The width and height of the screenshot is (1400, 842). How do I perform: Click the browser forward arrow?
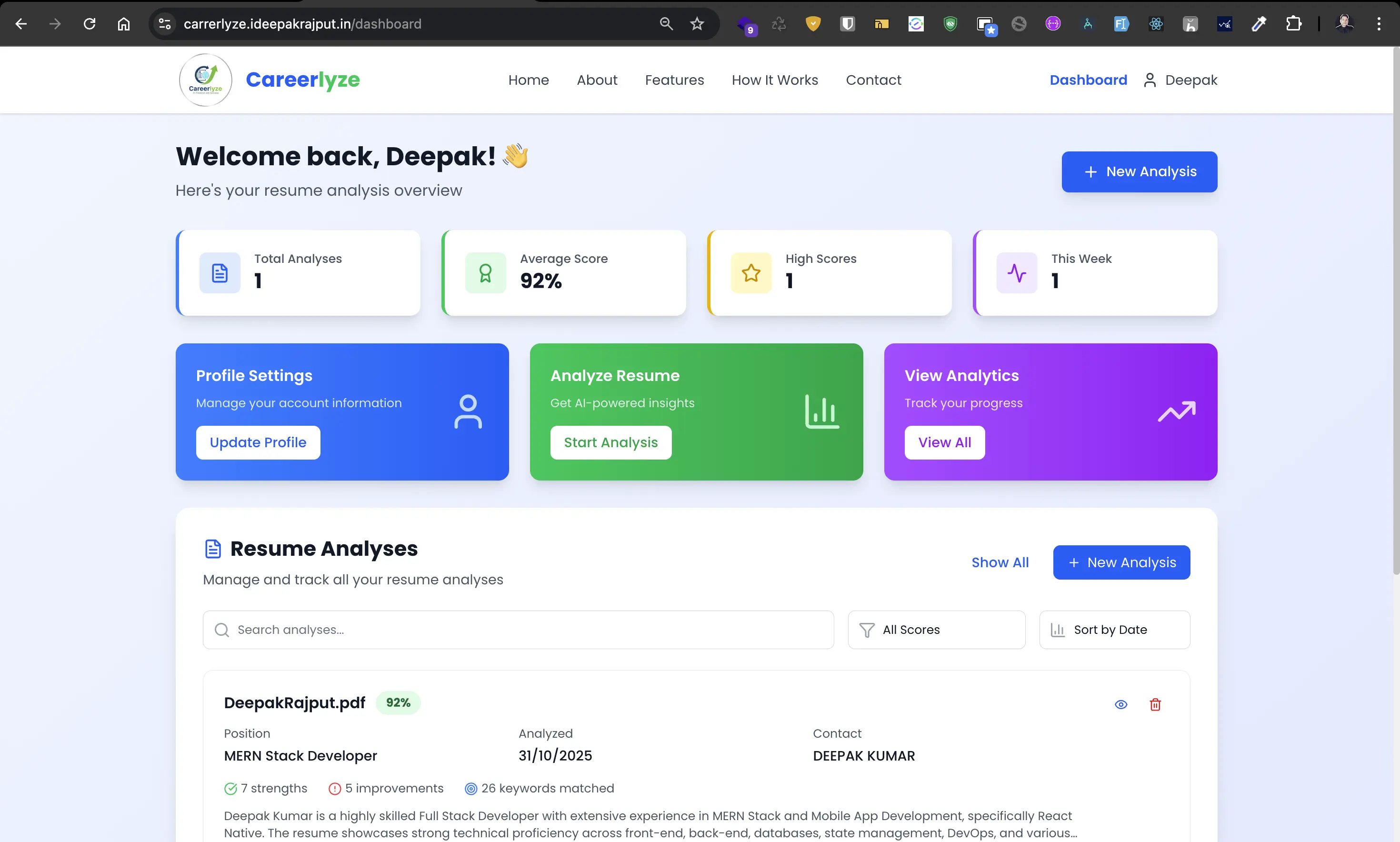pos(55,24)
